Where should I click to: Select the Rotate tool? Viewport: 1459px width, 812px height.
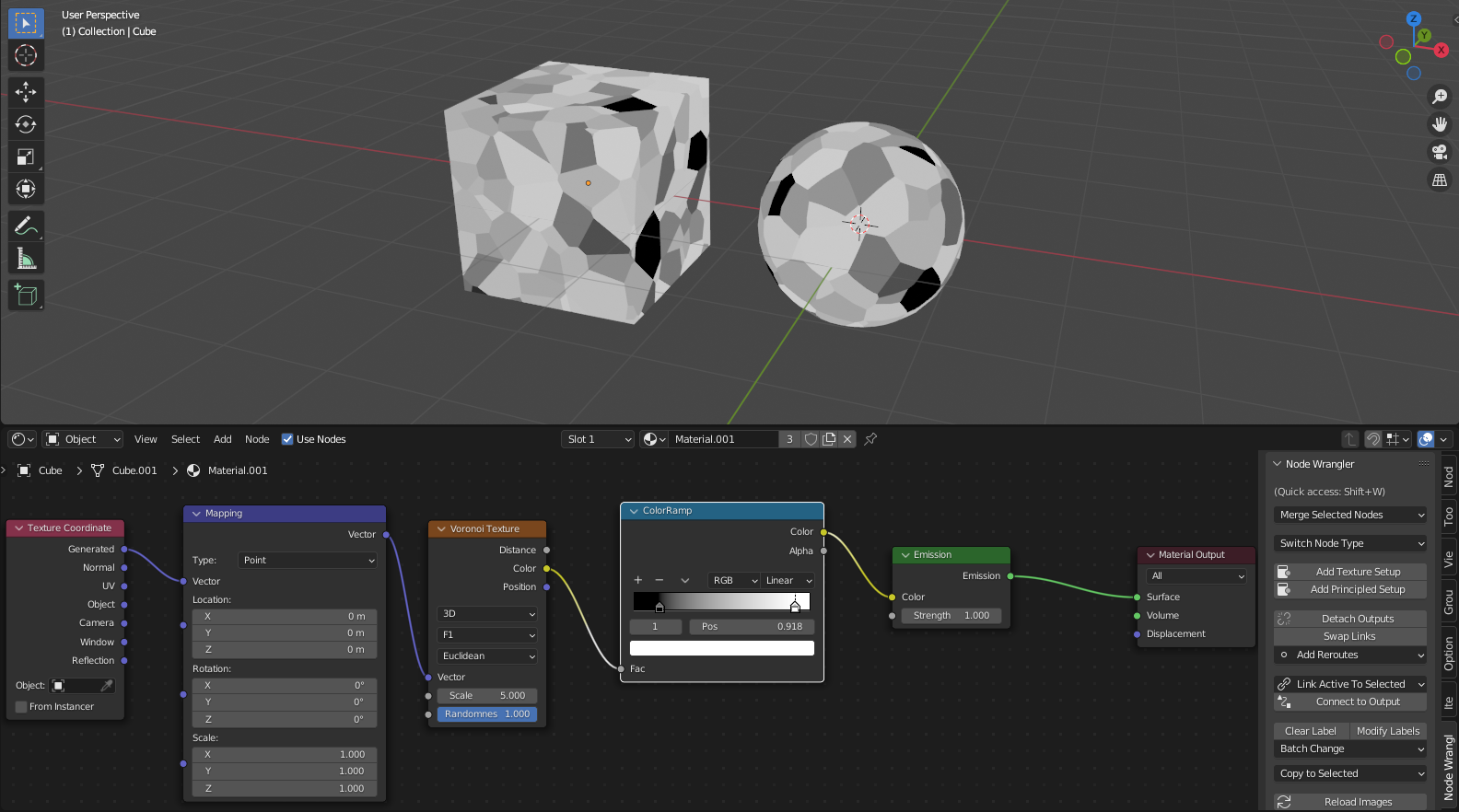[26, 124]
